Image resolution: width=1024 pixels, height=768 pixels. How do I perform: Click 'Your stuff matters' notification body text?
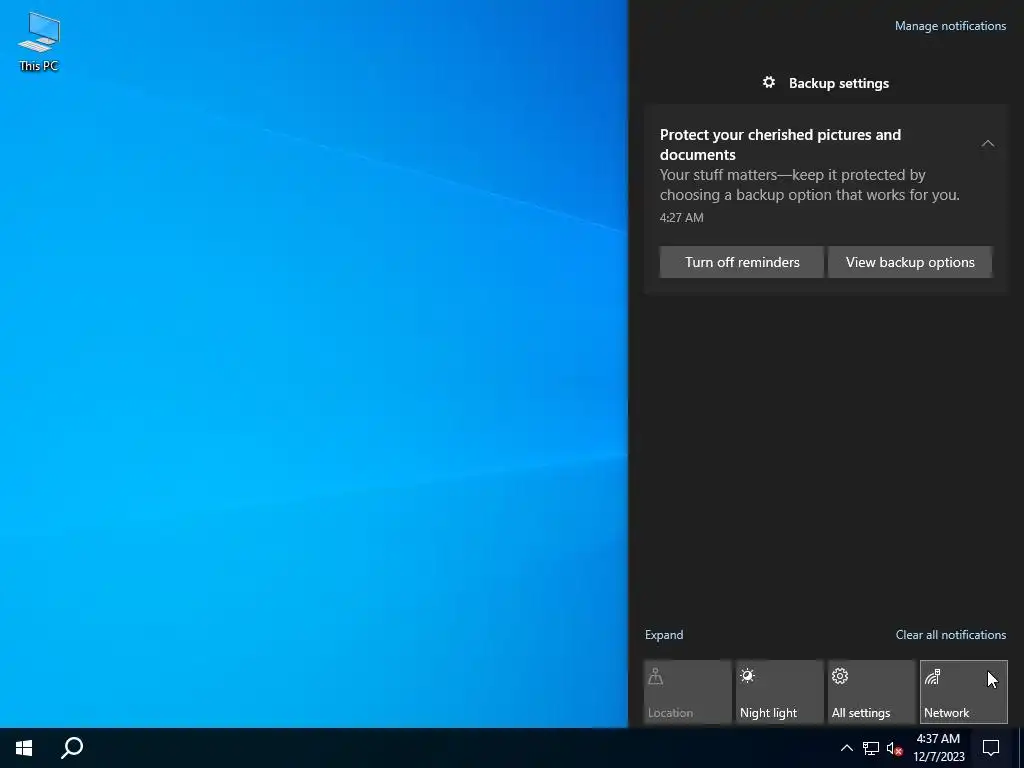point(809,185)
